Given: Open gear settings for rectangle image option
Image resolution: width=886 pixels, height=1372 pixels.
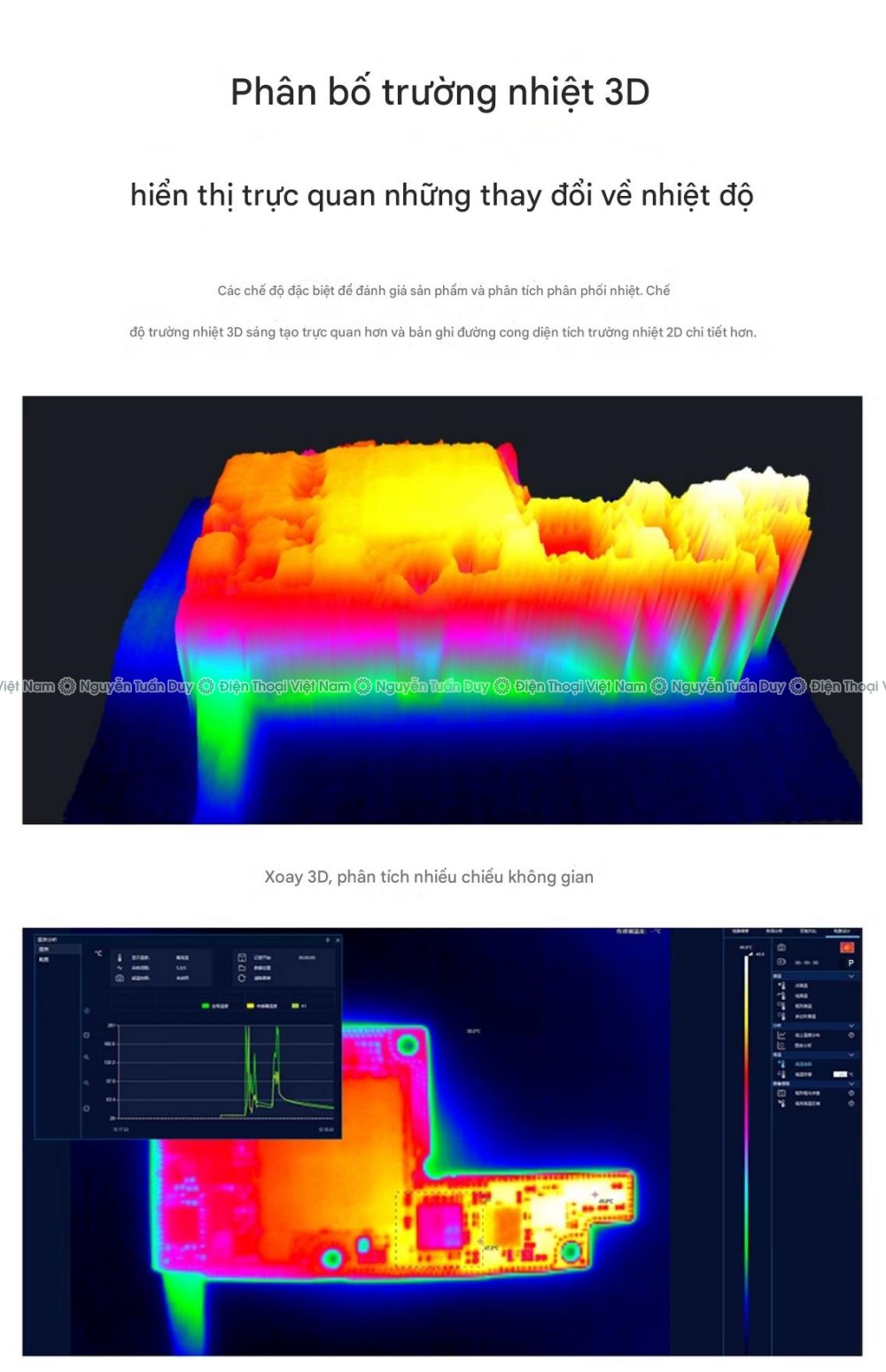Looking at the screenshot, I should click(851, 1094).
